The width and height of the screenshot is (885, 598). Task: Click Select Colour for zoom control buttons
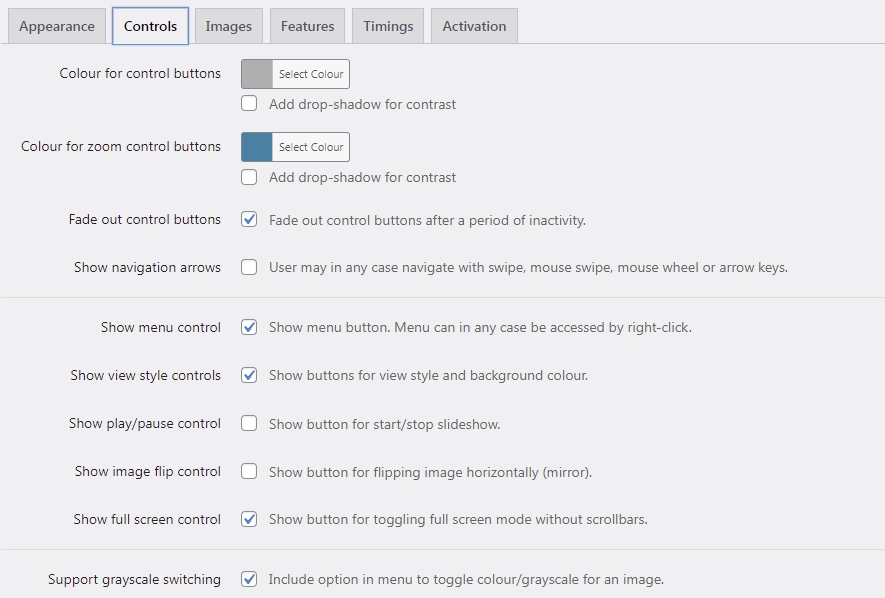(x=311, y=147)
